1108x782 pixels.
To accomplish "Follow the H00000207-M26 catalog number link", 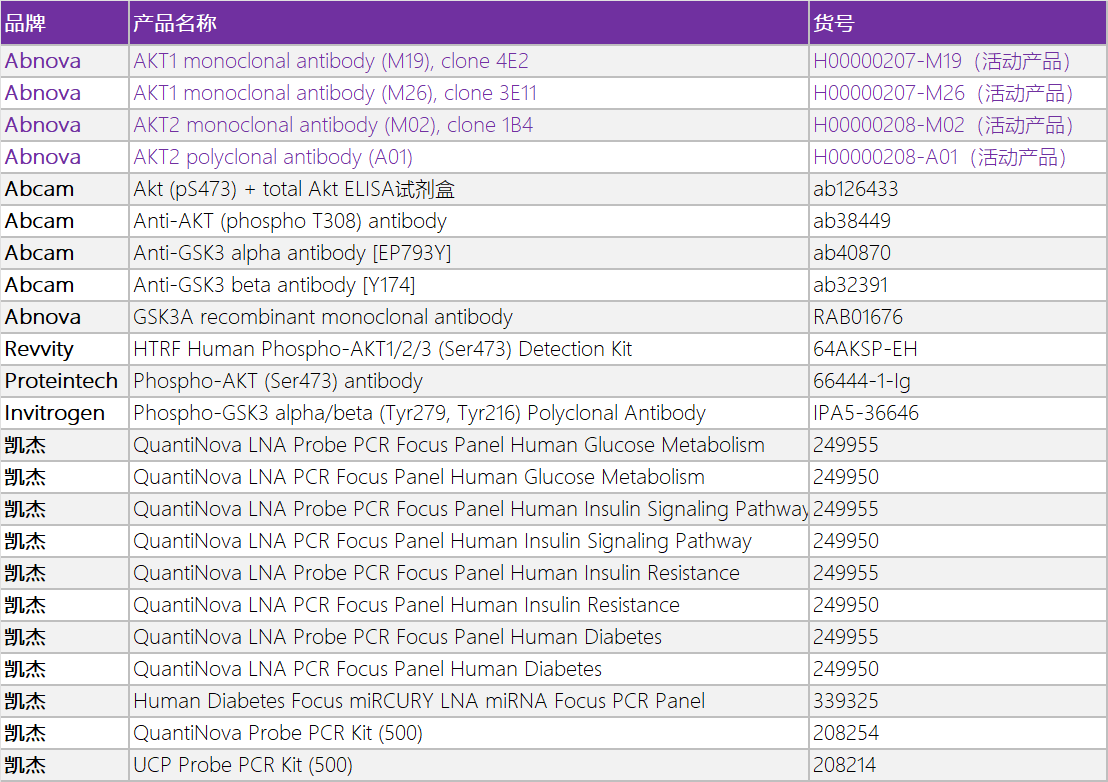I will pos(943,93).
